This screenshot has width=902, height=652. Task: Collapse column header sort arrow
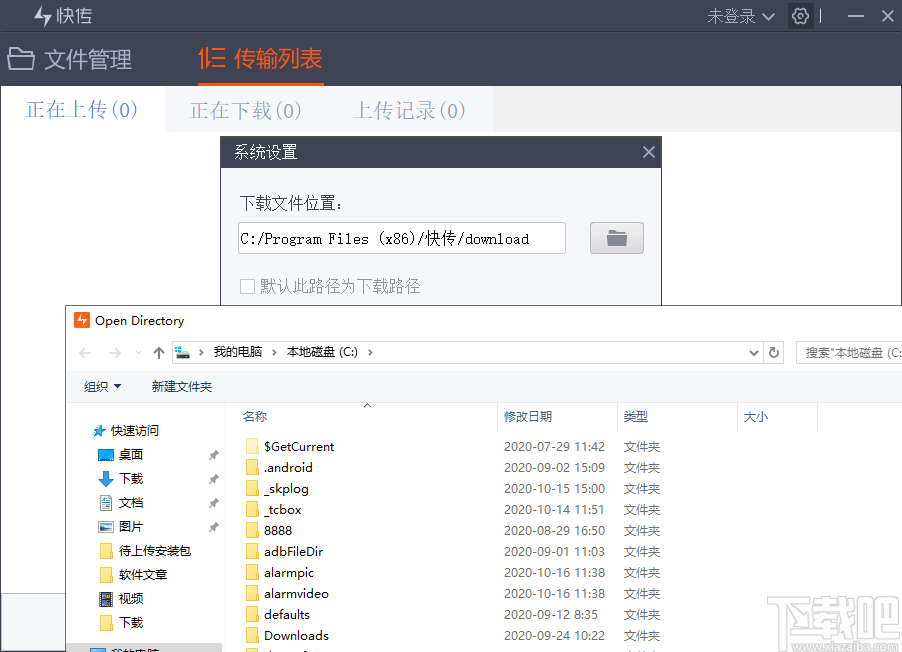click(x=367, y=406)
